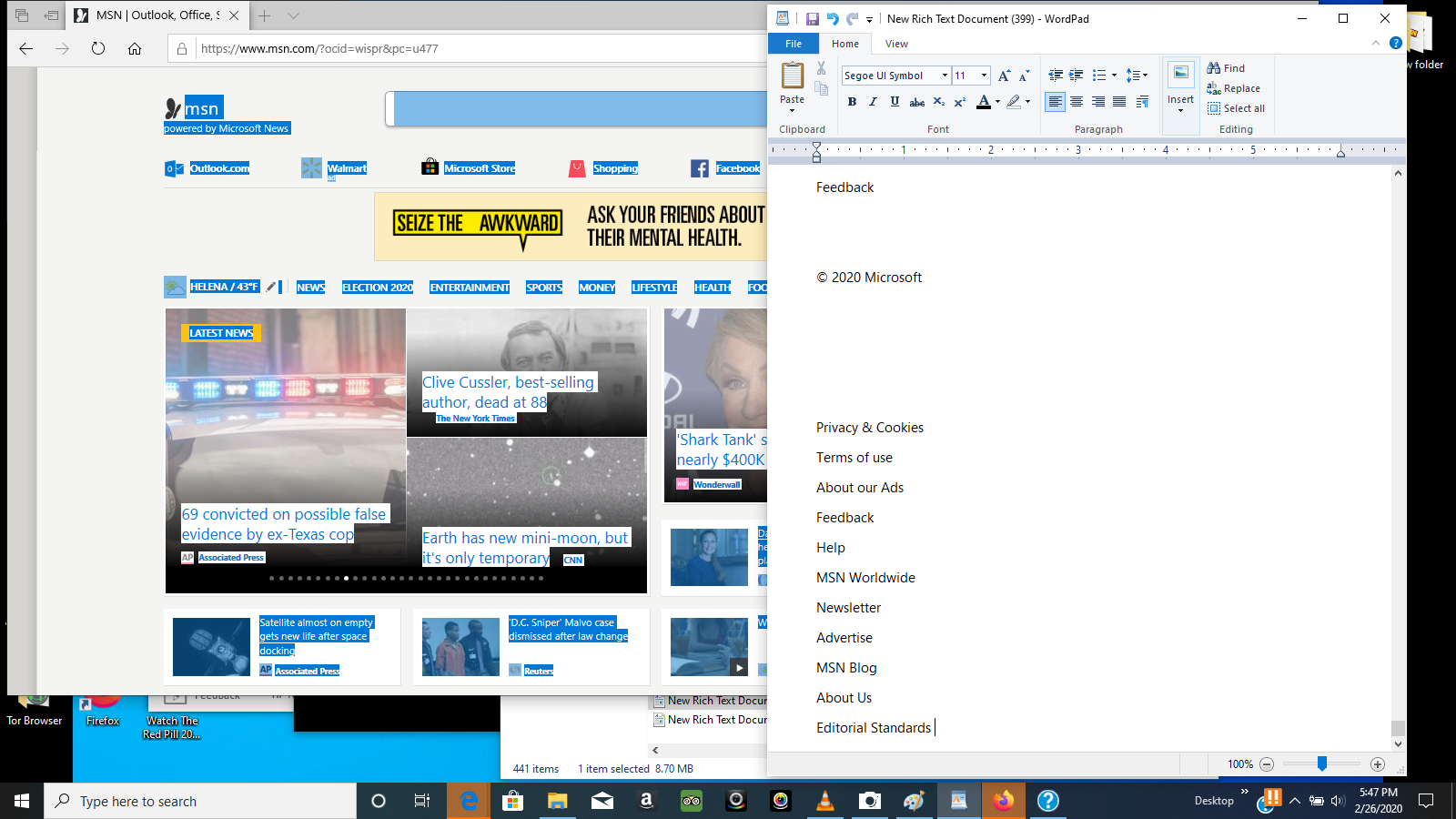Visit the Microsoft Store link on MSN
The height and width of the screenshot is (819, 1456).
480,168
